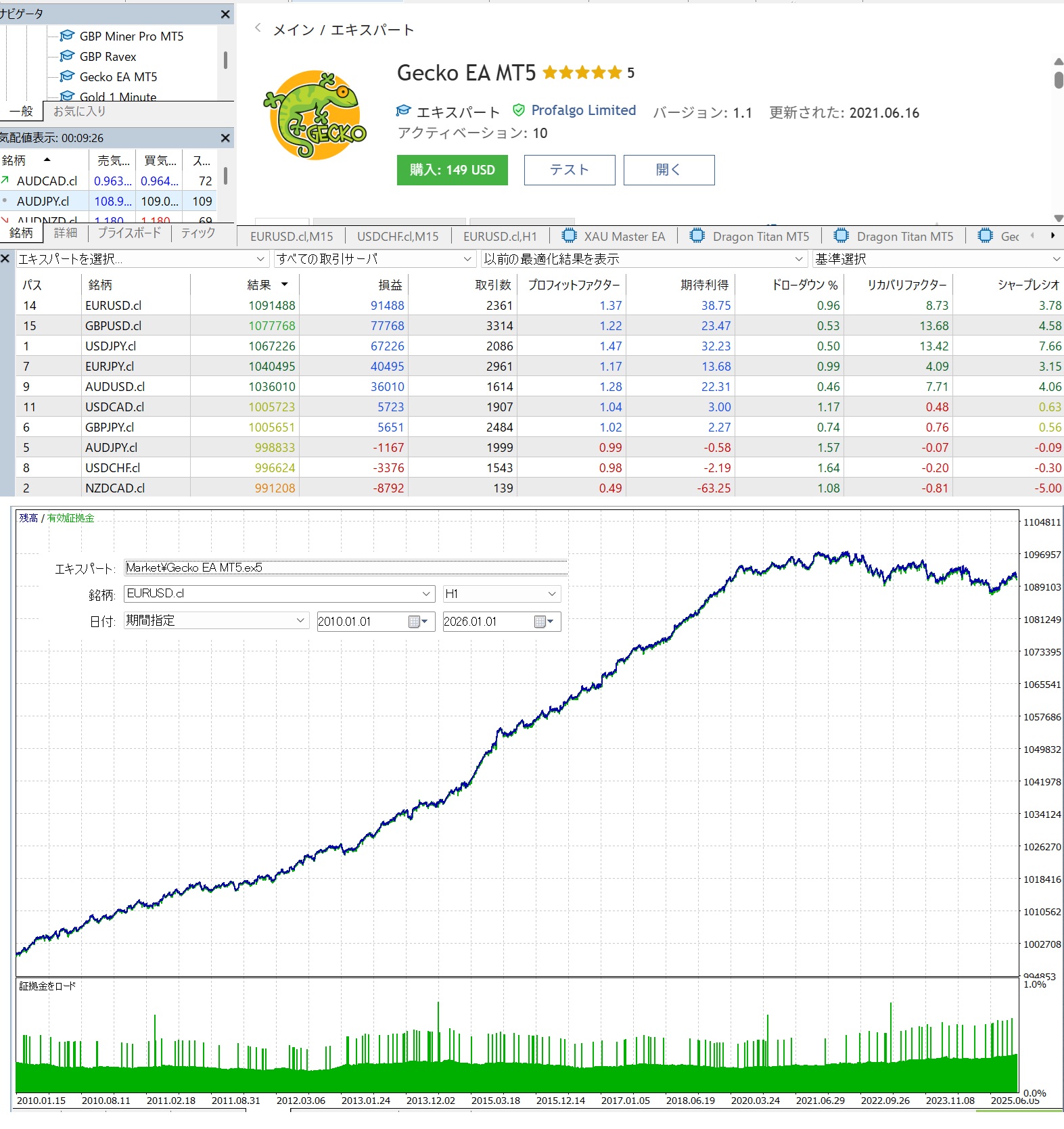Select the USDJPY.cl result row
This screenshot has height=1129, width=1064.
tap(539, 346)
